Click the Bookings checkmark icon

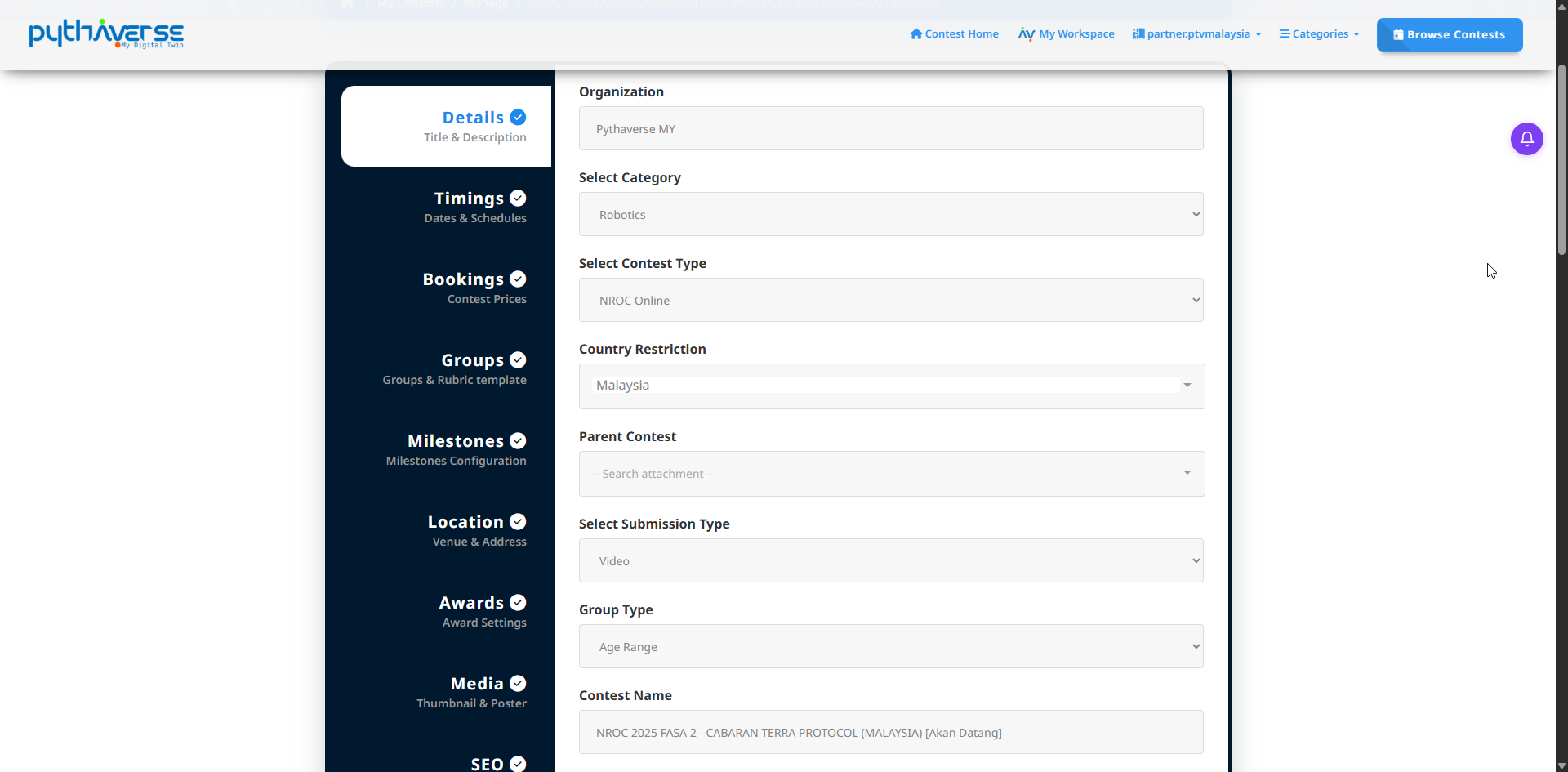pyautogui.click(x=518, y=279)
